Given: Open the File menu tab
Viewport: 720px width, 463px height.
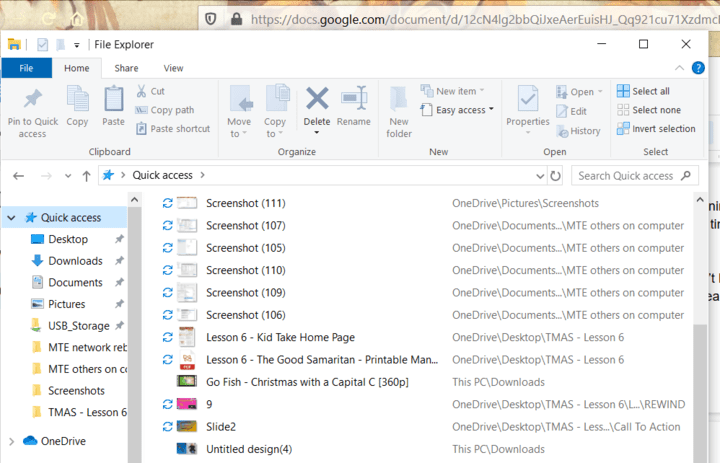Looking at the screenshot, I should pos(26,68).
